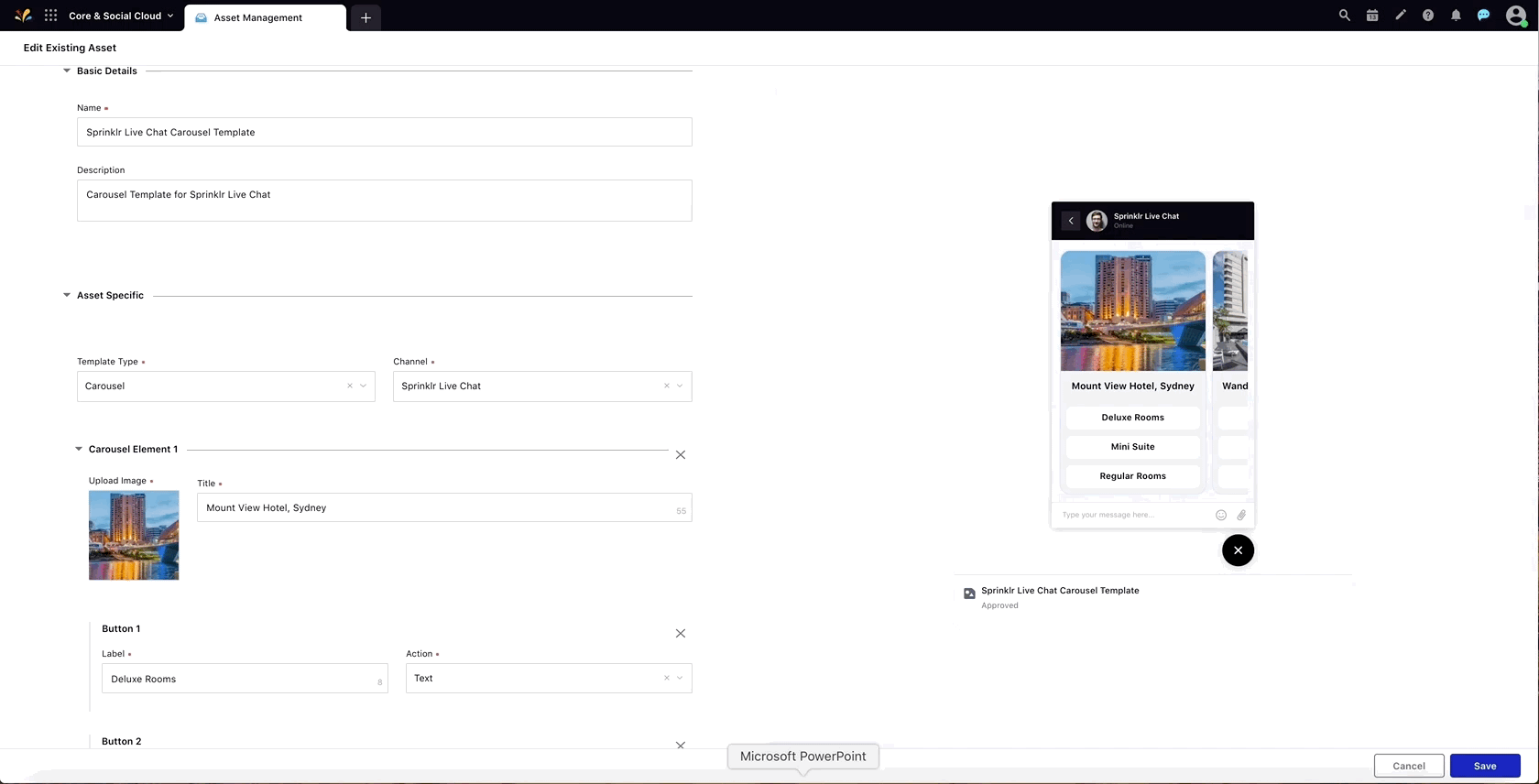Click the Approved status text

coord(999,605)
